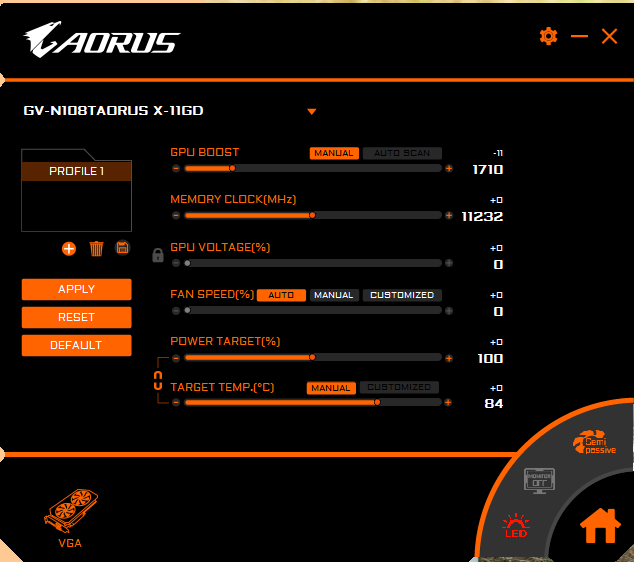Click the Target Temp value 84
This screenshot has height=562, width=634.
pyautogui.click(x=494, y=404)
